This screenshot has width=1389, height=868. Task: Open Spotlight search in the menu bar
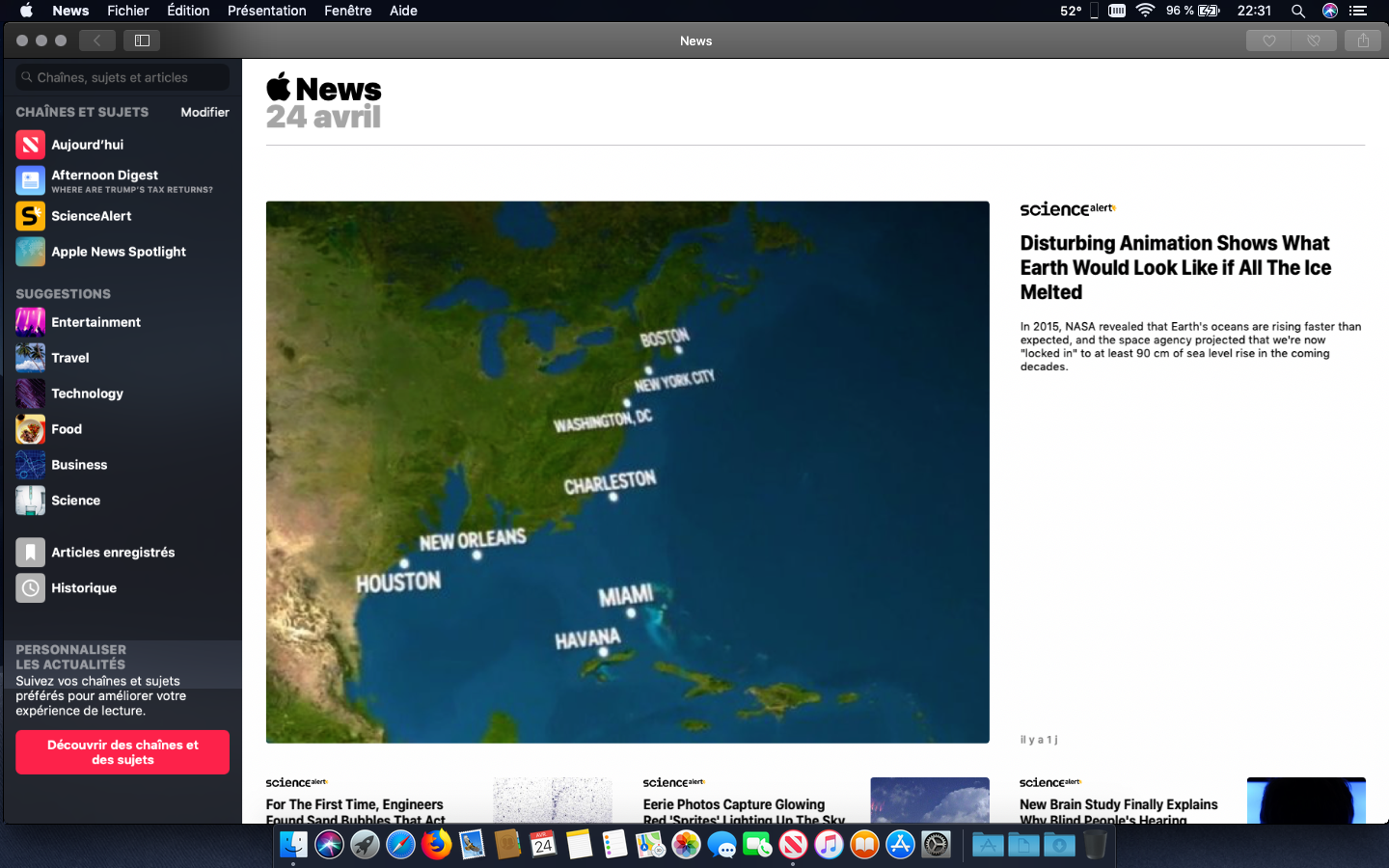1298,11
